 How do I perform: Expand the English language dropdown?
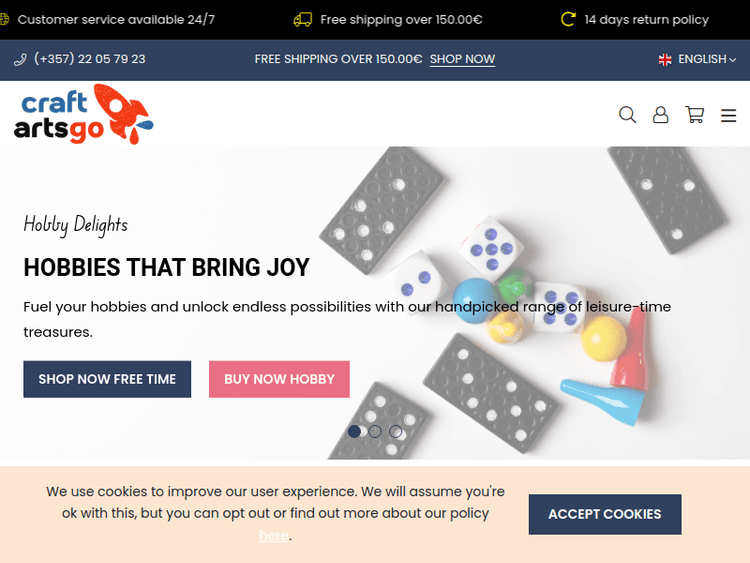(x=697, y=59)
